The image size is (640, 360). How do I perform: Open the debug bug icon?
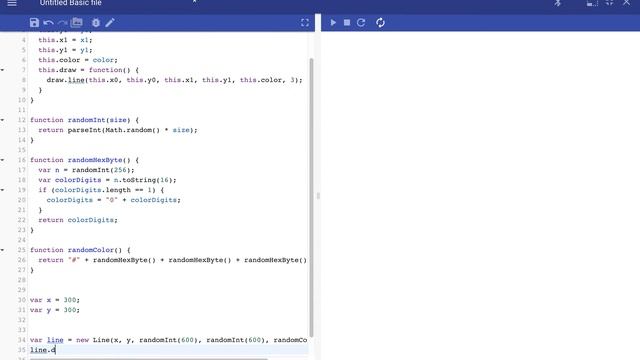pos(96,23)
